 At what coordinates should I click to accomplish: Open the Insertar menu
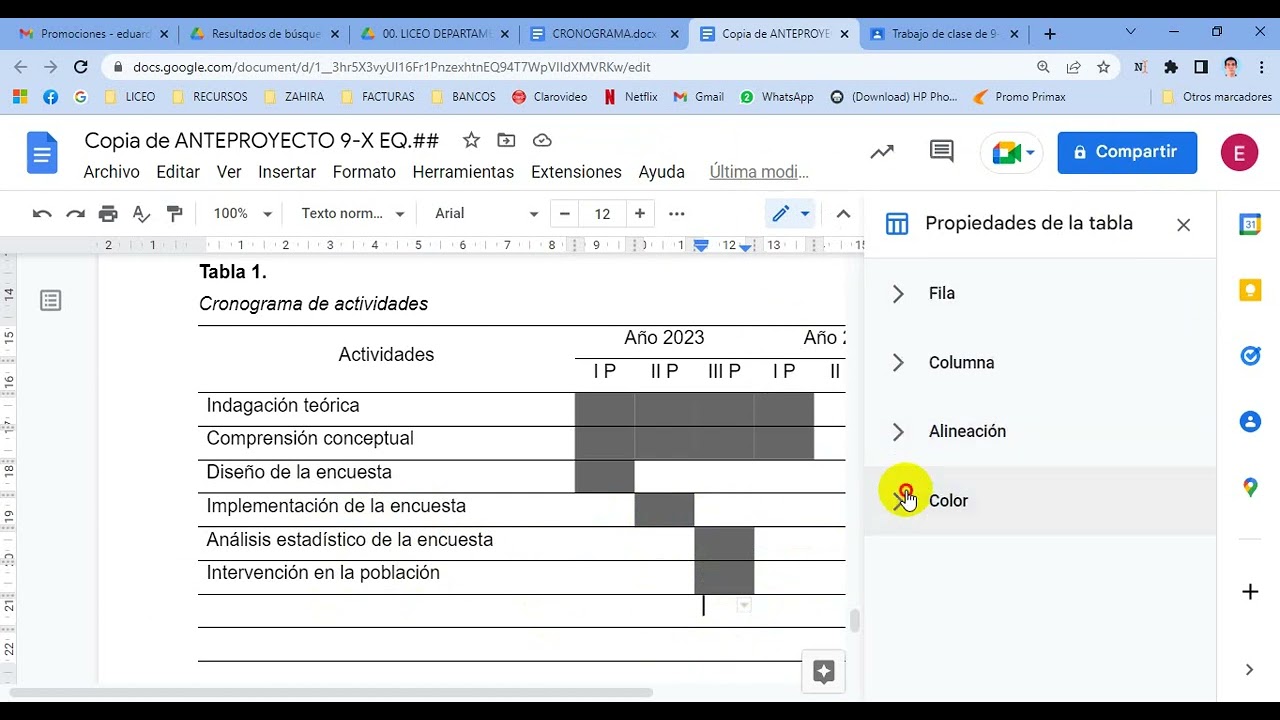point(287,172)
